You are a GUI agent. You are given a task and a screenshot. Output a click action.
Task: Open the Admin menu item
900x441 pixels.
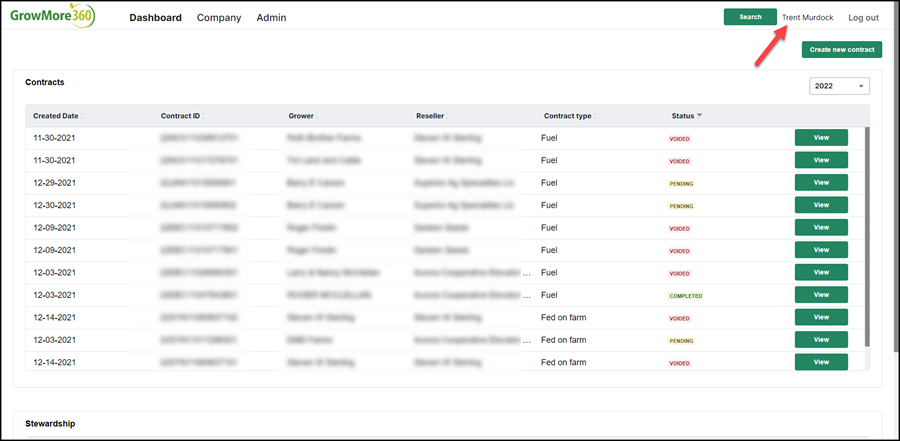point(271,18)
